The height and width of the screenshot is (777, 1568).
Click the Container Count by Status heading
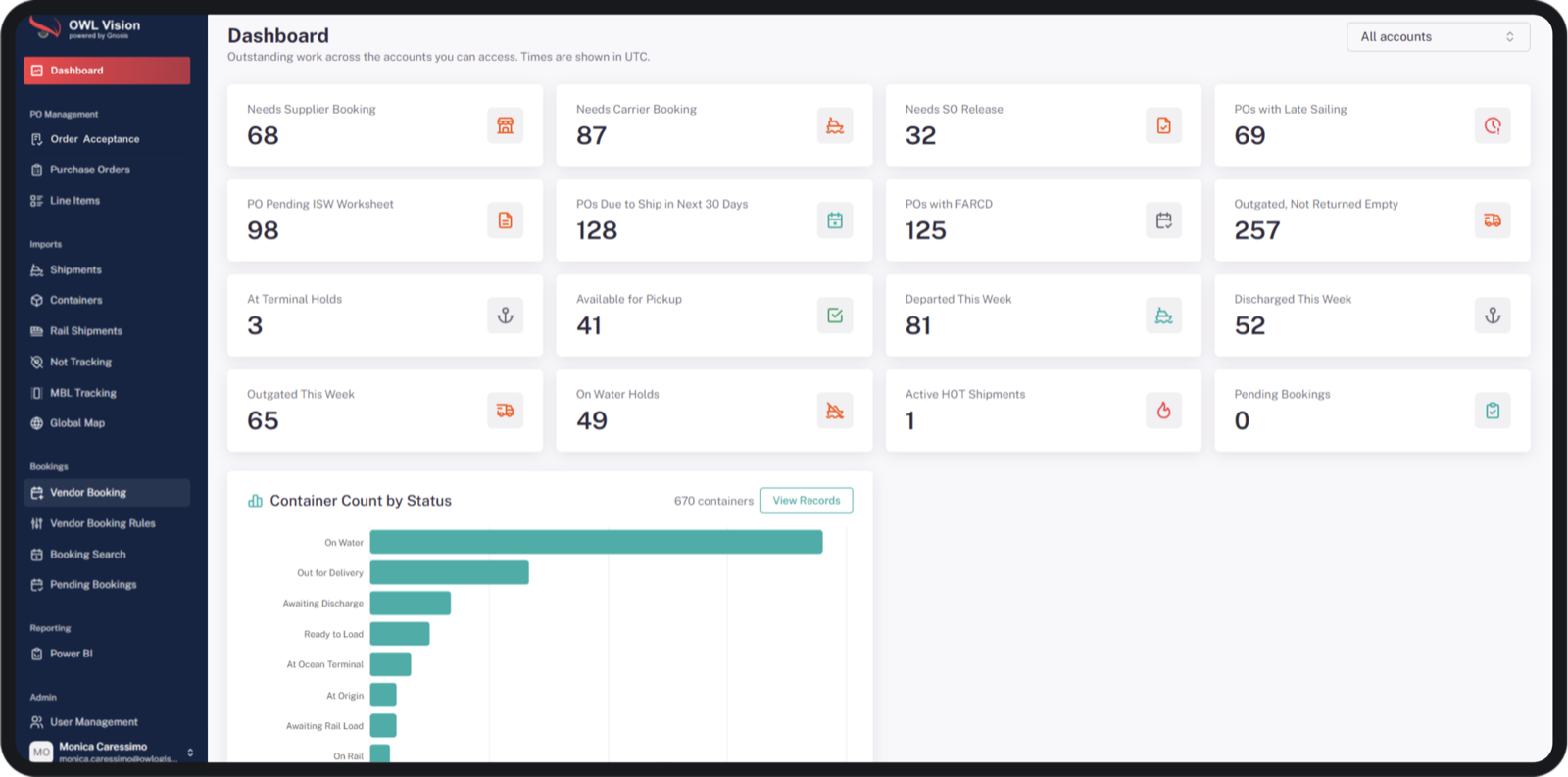361,501
